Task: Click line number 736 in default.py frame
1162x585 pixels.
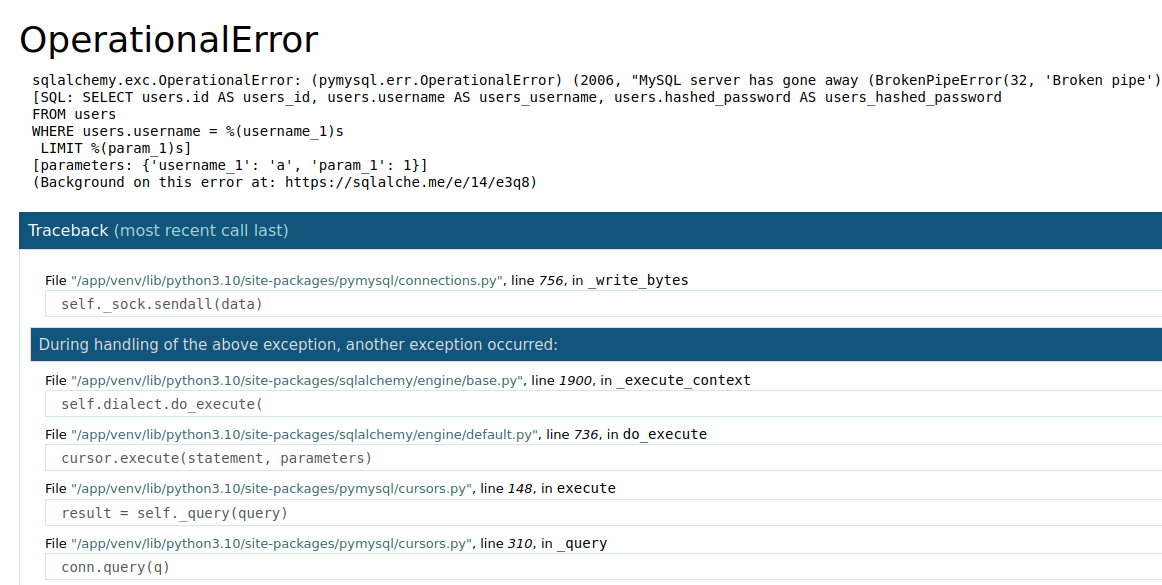Action: coord(585,434)
